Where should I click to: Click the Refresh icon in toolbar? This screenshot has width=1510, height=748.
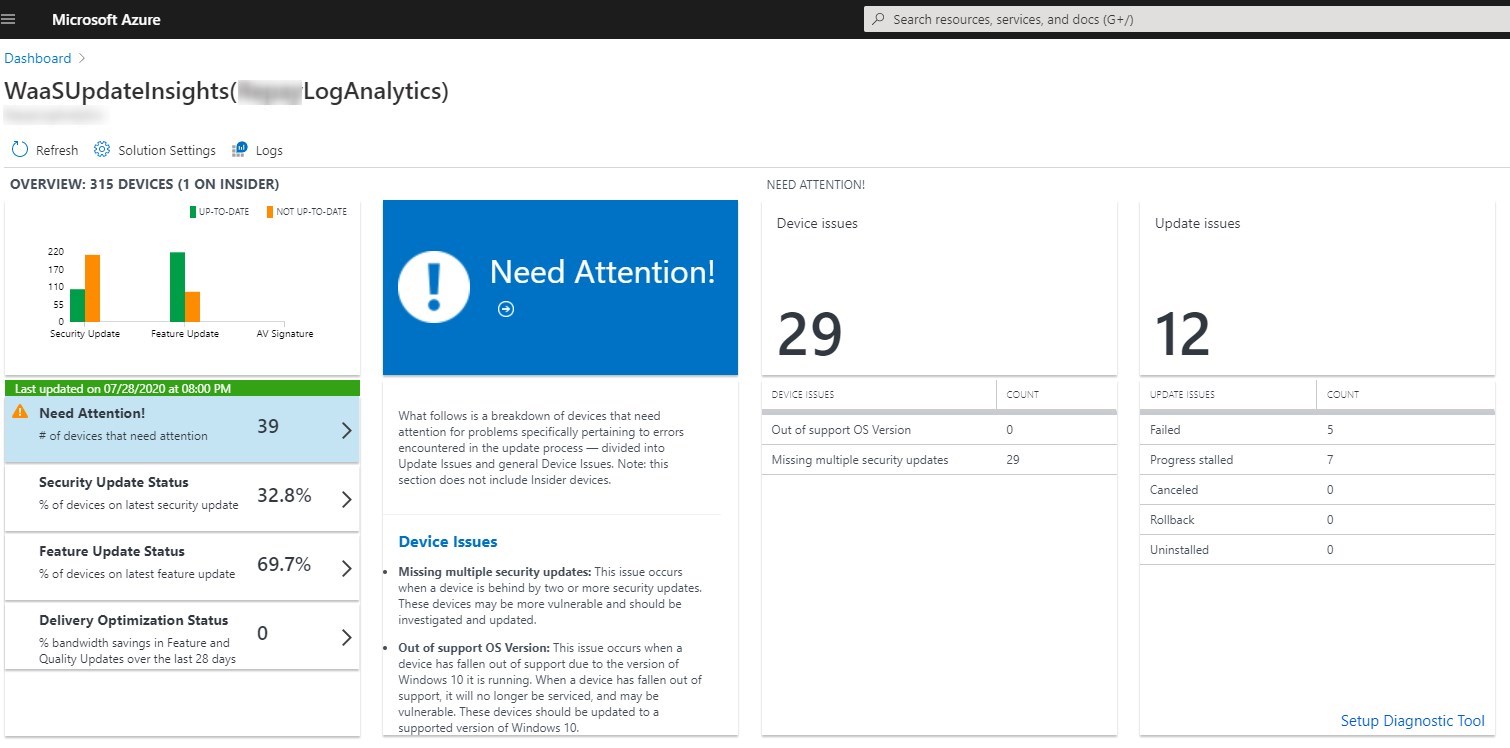pos(20,150)
